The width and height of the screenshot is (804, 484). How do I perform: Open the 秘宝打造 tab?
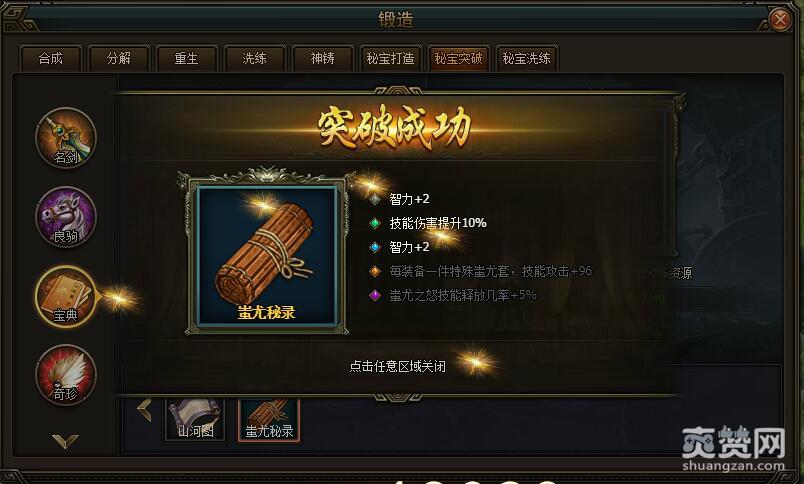tap(391, 58)
